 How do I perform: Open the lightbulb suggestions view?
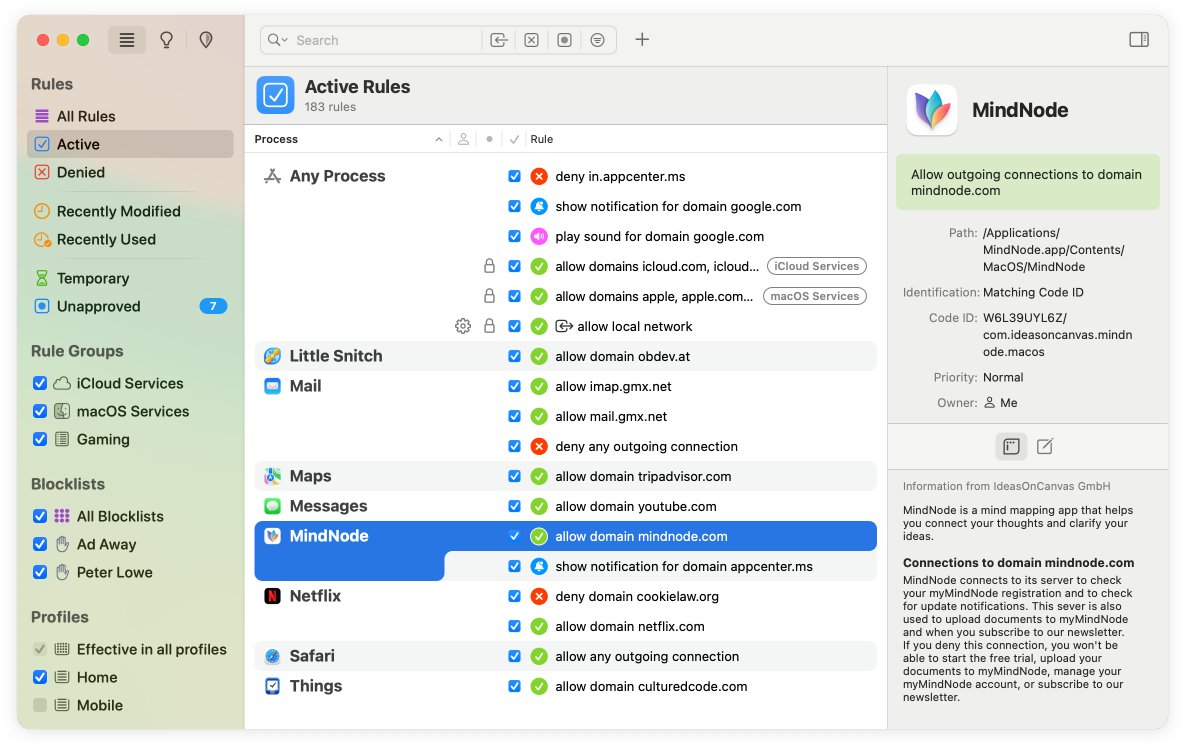coord(166,40)
